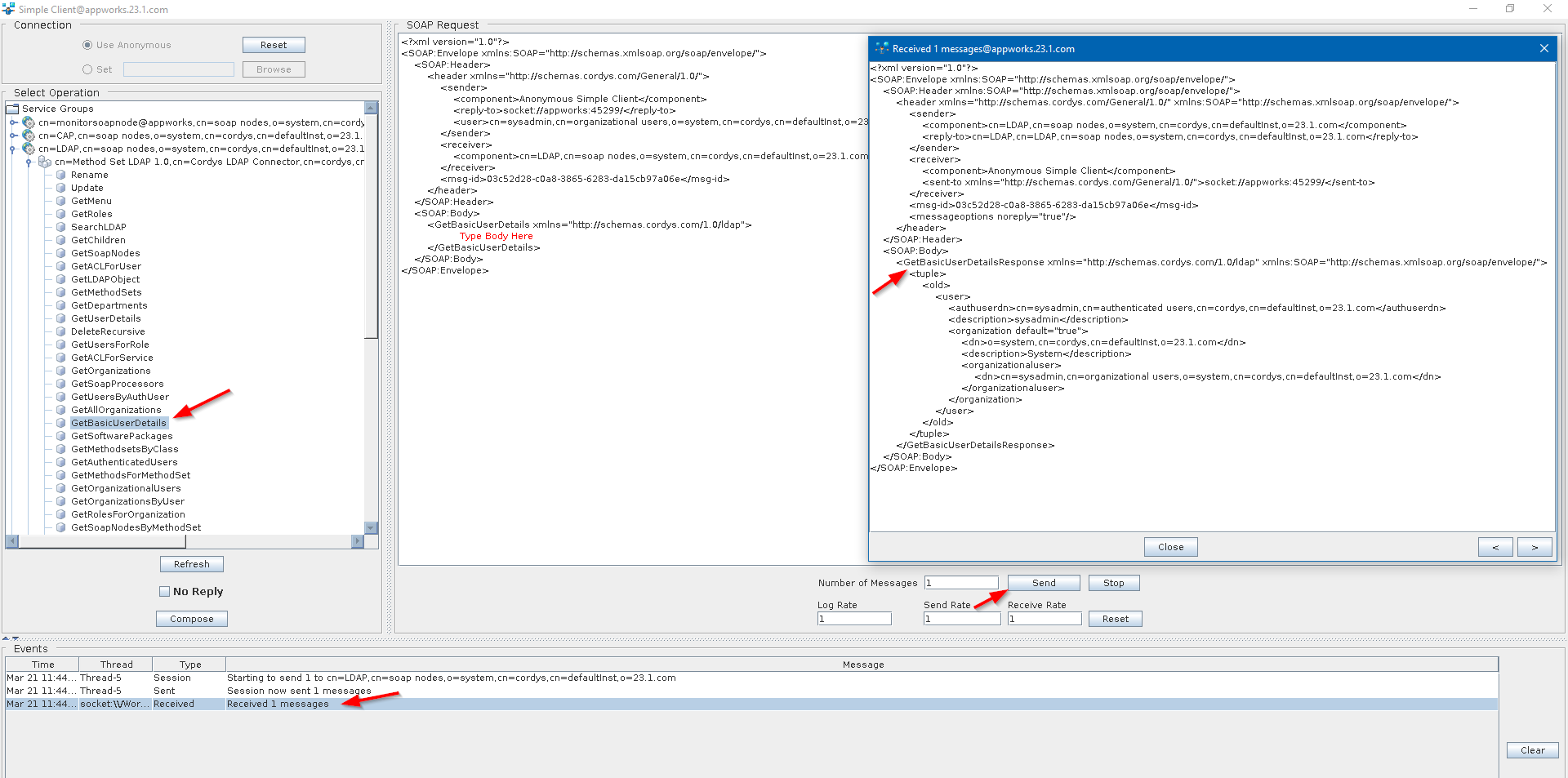
Task: Click the GetUserDetails method cube icon
Action: click(61, 318)
